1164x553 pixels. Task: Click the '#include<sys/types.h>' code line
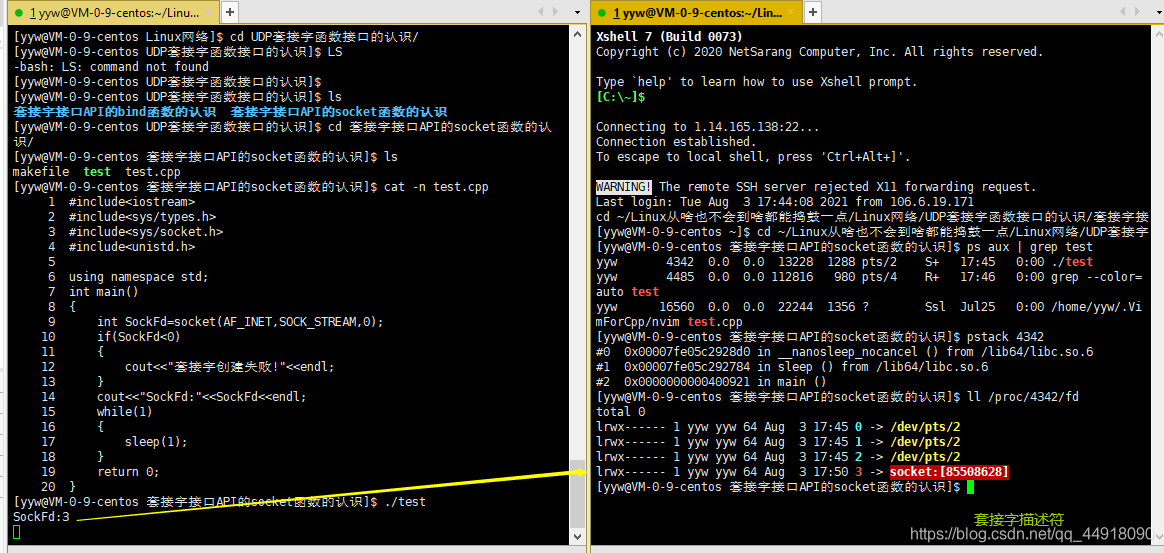[x=143, y=217]
